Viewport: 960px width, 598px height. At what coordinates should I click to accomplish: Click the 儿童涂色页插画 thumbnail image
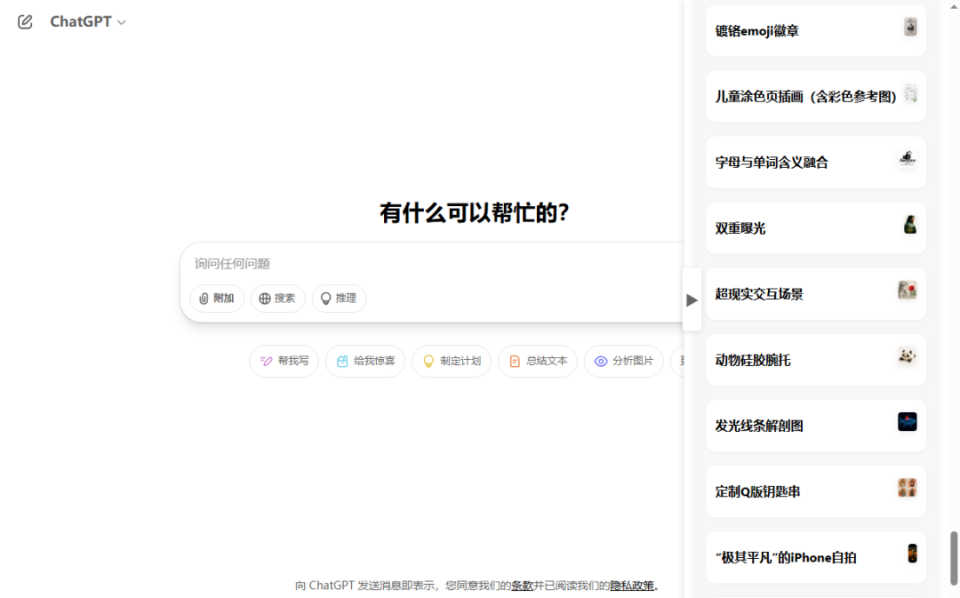coord(910,93)
